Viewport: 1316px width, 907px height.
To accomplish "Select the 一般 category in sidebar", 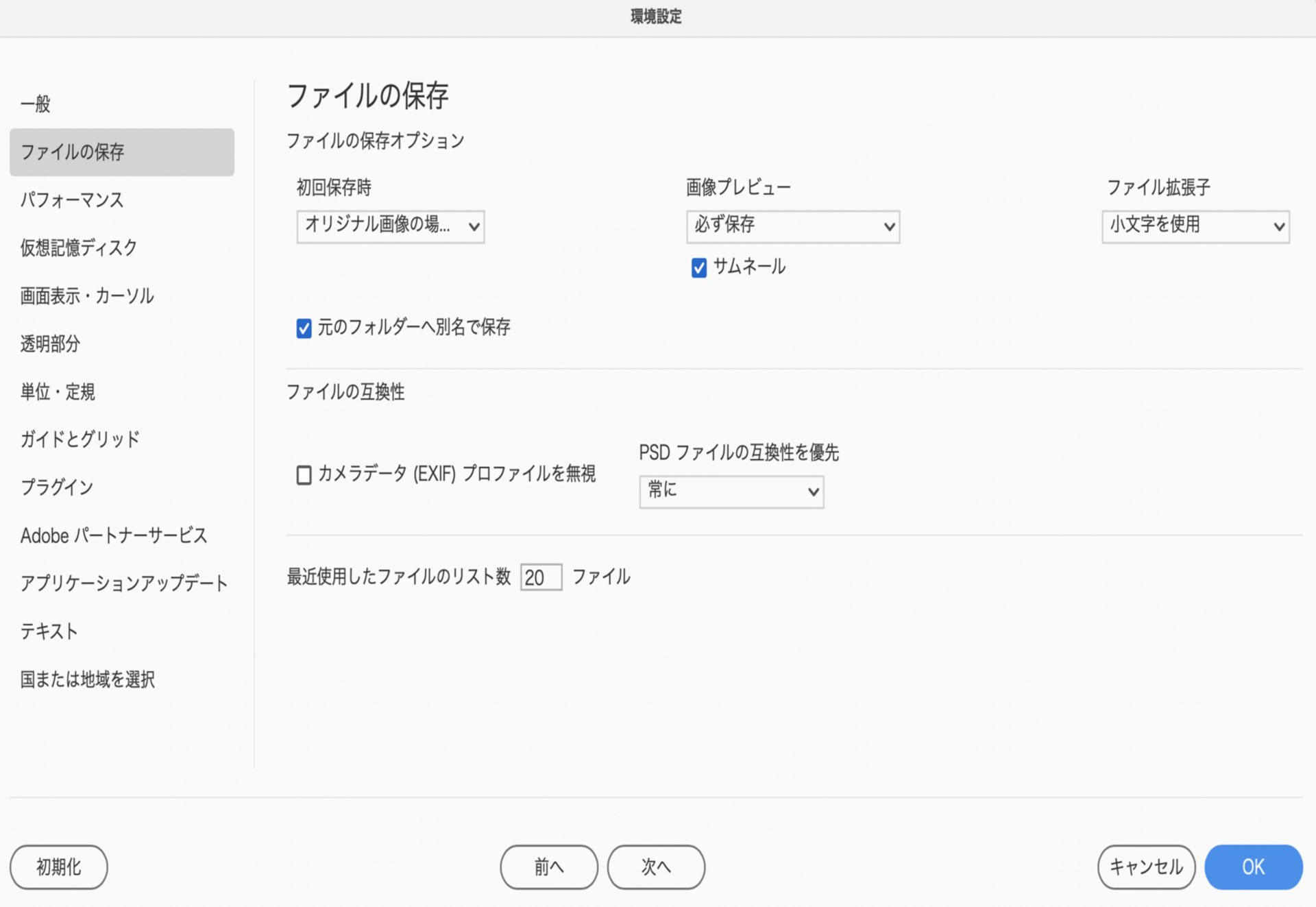I will click(36, 104).
